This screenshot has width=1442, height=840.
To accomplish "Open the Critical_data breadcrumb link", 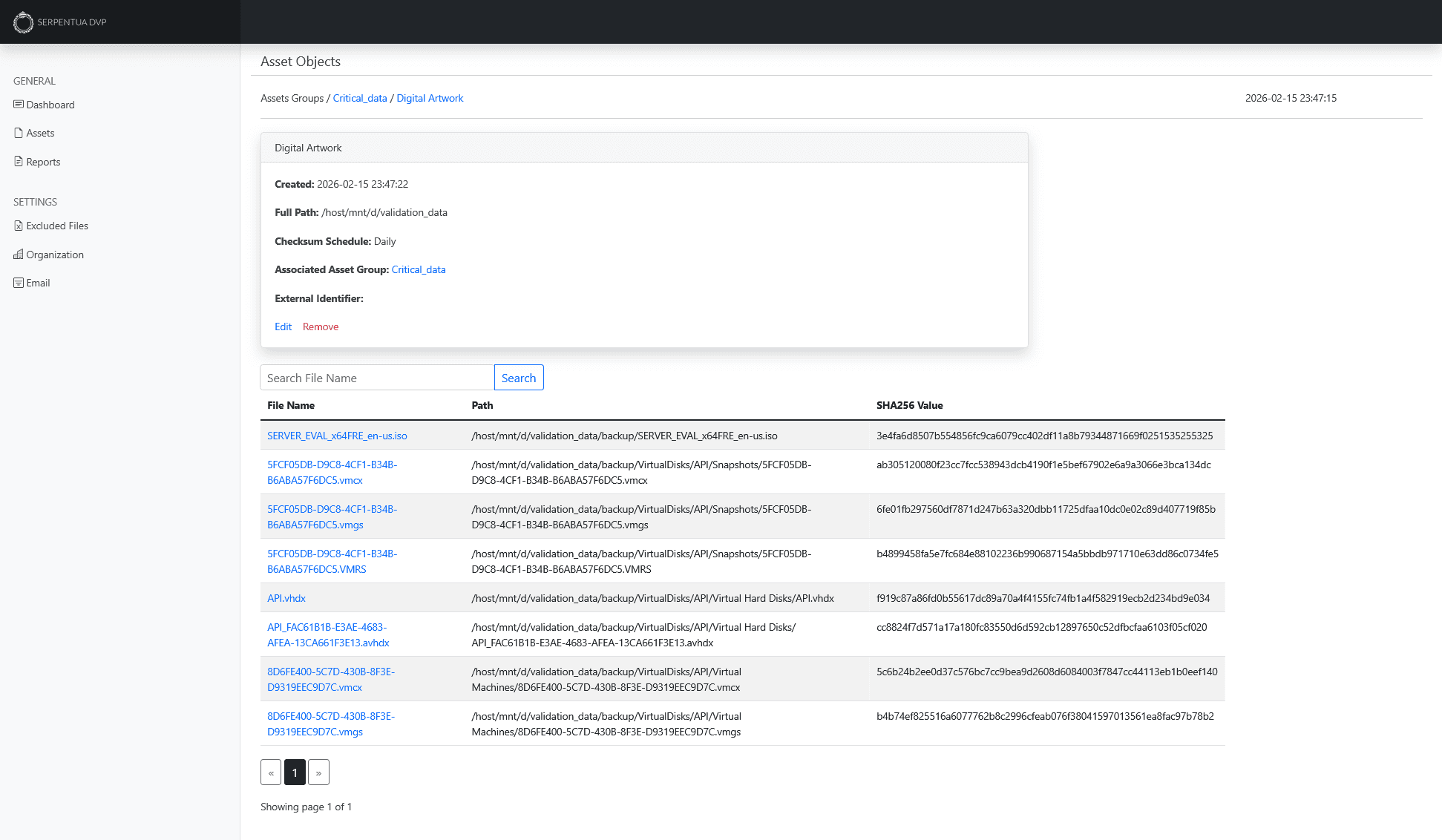I will point(360,97).
